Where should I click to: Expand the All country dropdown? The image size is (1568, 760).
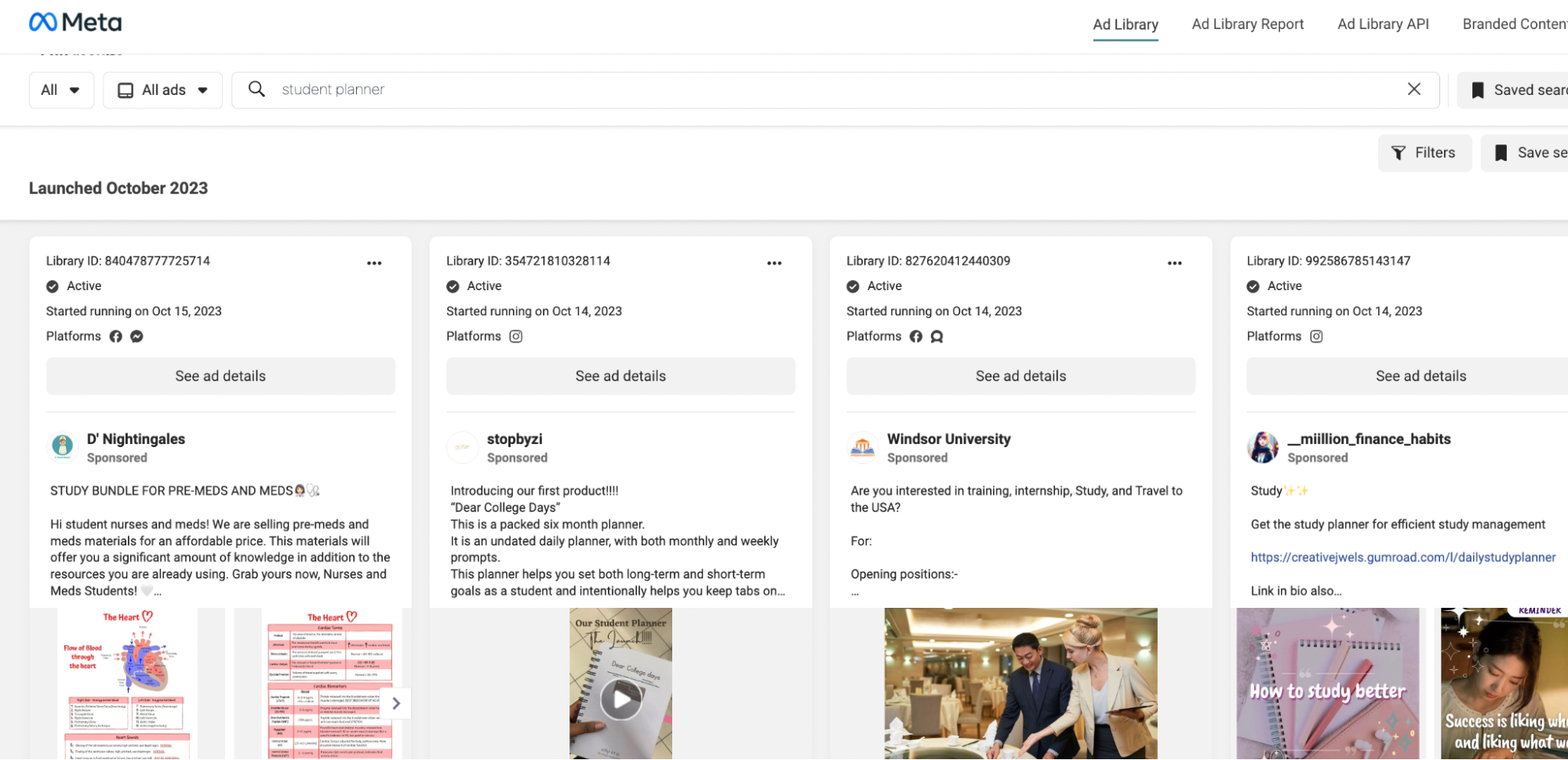click(60, 90)
